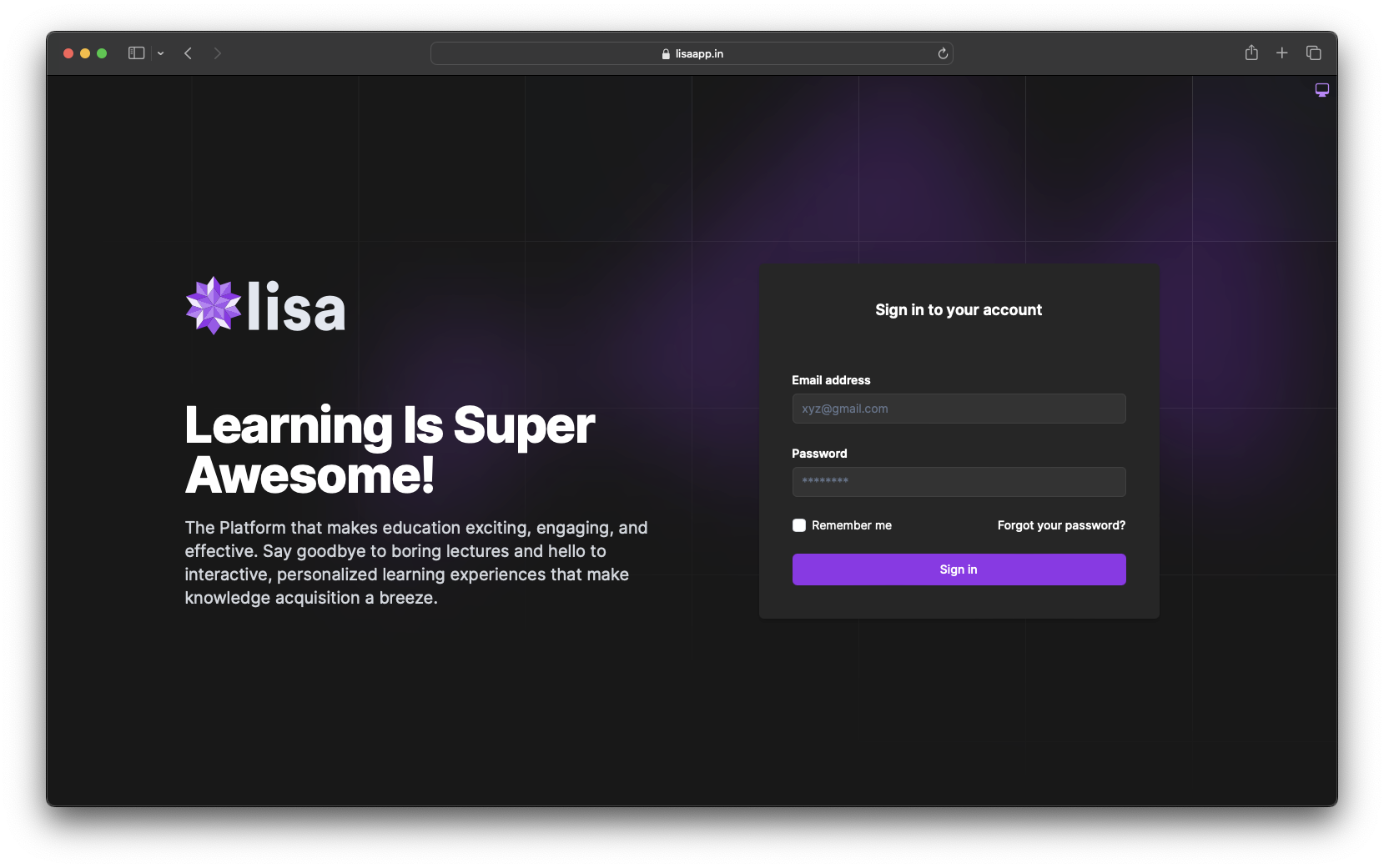The image size is (1384, 868).
Task: Click the purple monitor icon at top right
Action: click(1322, 90)
